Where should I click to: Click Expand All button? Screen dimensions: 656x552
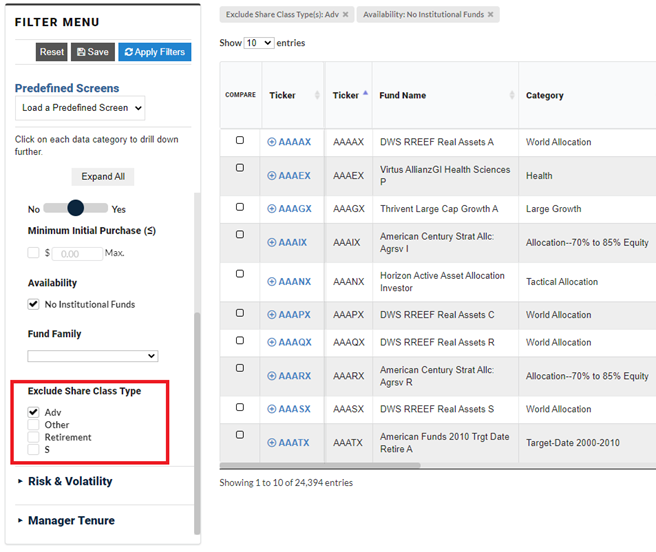click(x=103, y=177)
